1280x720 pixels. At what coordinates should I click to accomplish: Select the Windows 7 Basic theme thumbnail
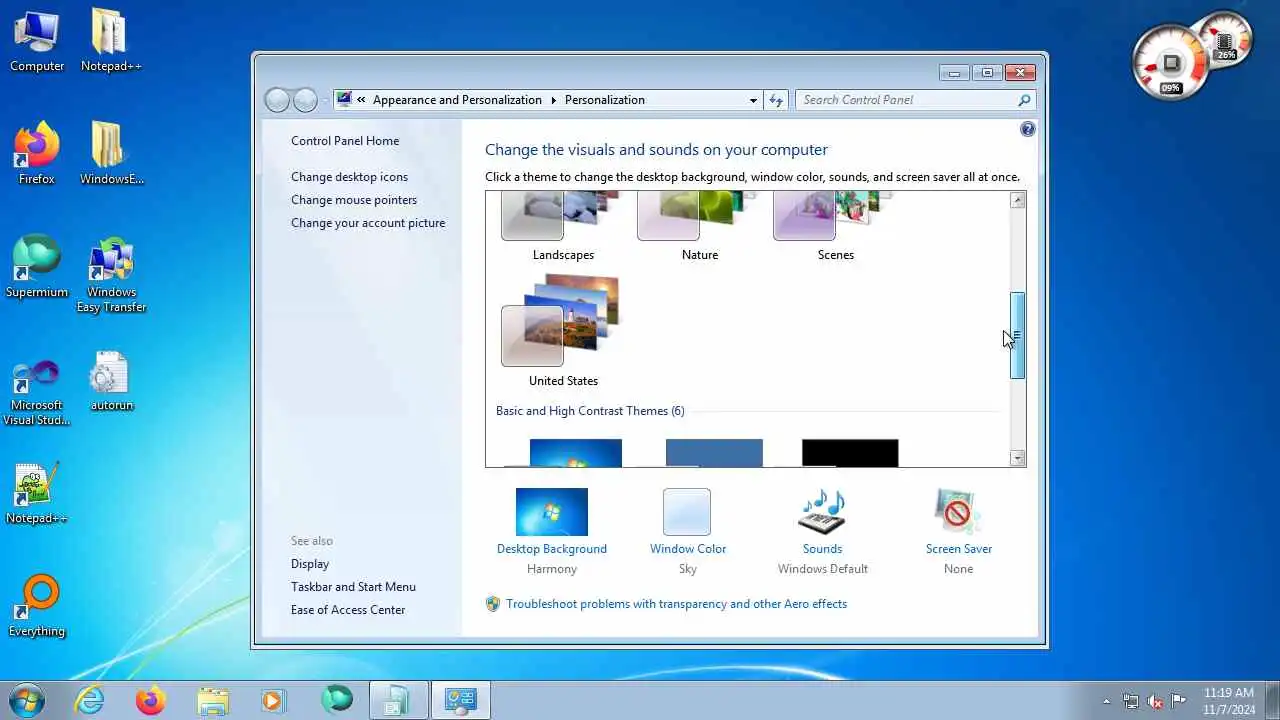click(575, 453)
